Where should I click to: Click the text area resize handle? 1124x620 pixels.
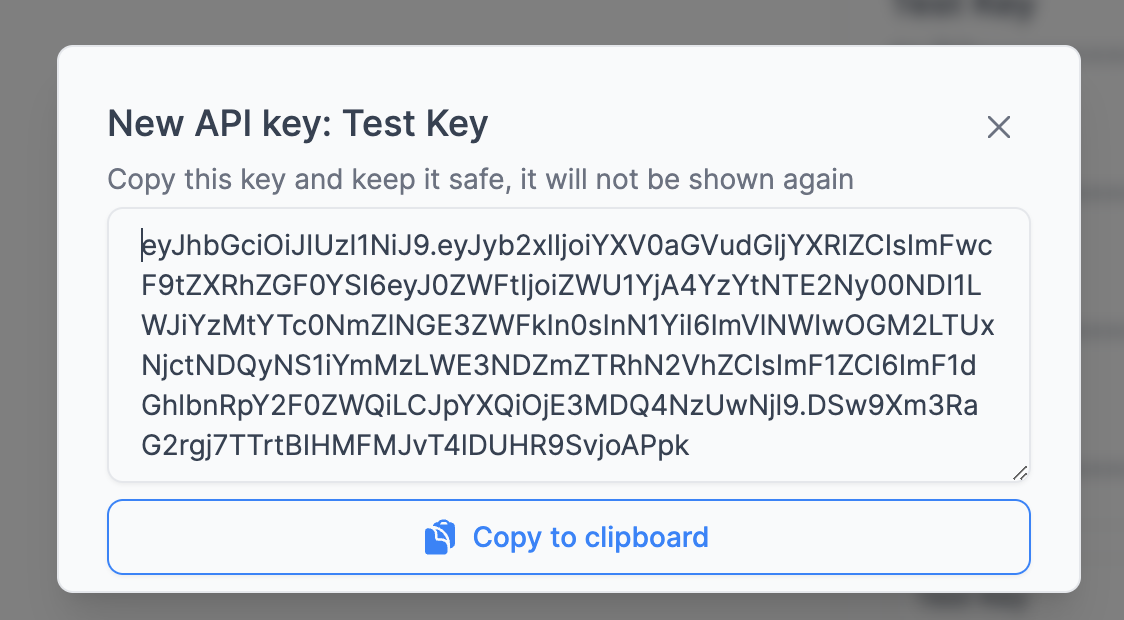pos(1019,472)
